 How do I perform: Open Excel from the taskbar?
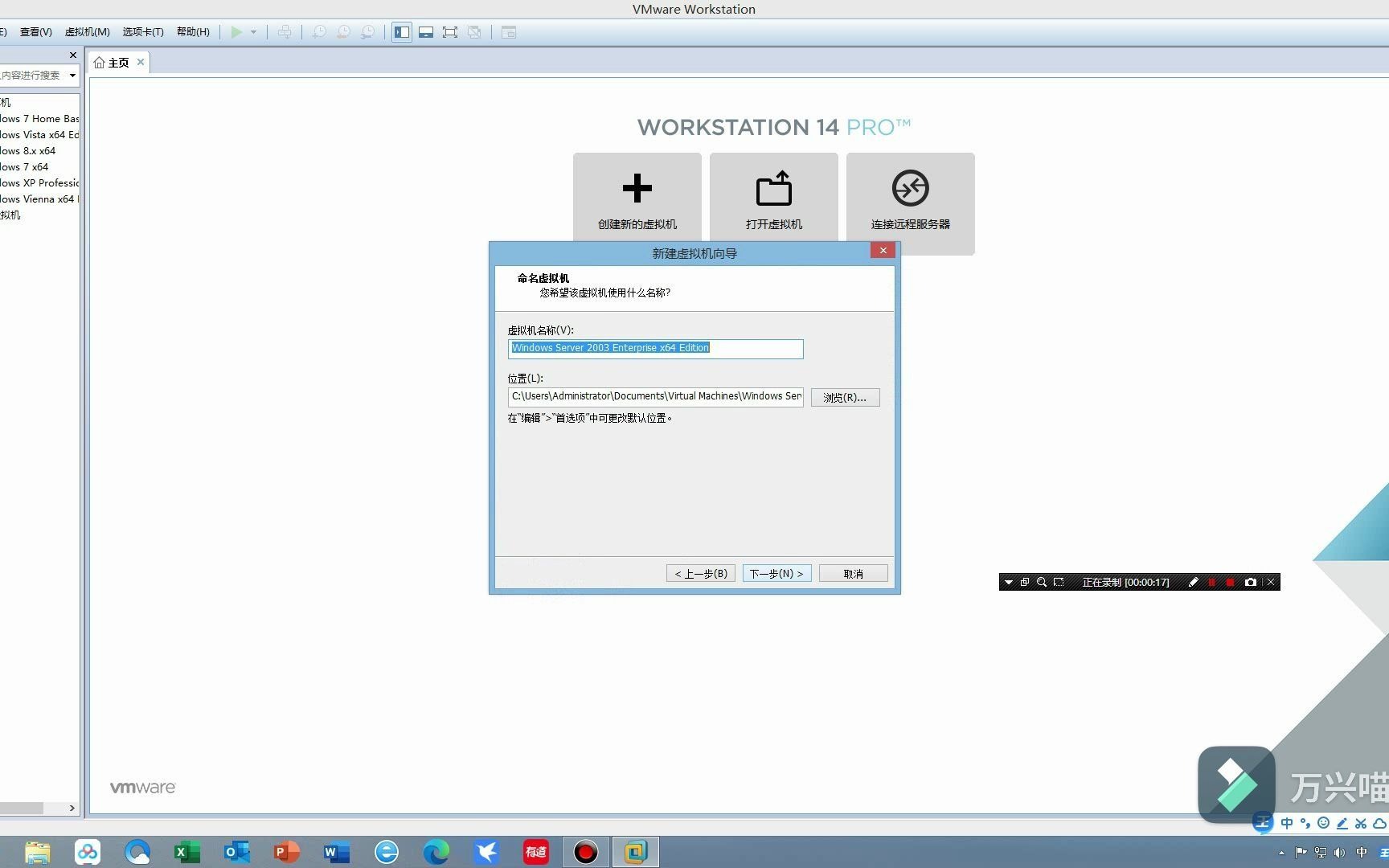tap(186, 852)
